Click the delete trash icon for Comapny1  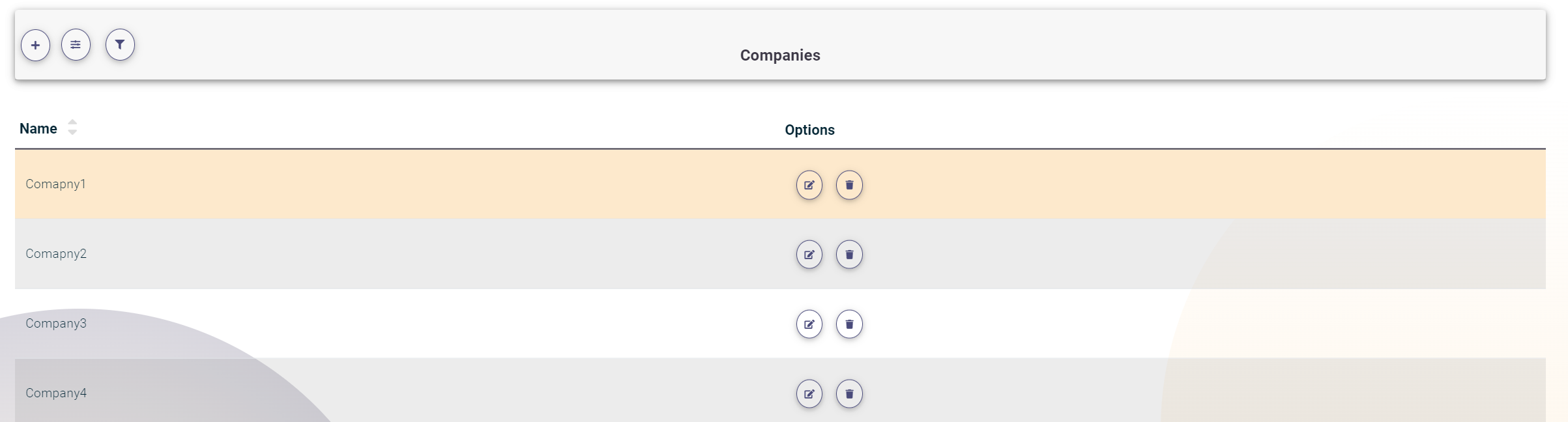click(849, 185)
